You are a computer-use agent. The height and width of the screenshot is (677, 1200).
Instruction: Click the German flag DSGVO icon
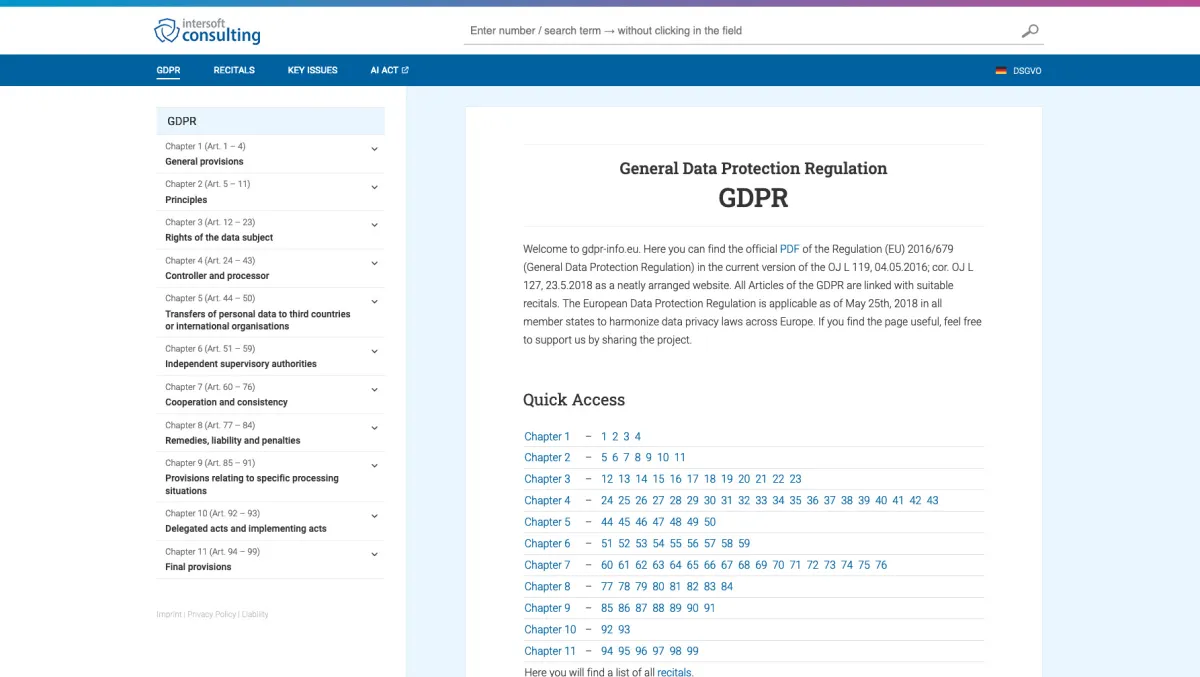[x=1001, y=71]
